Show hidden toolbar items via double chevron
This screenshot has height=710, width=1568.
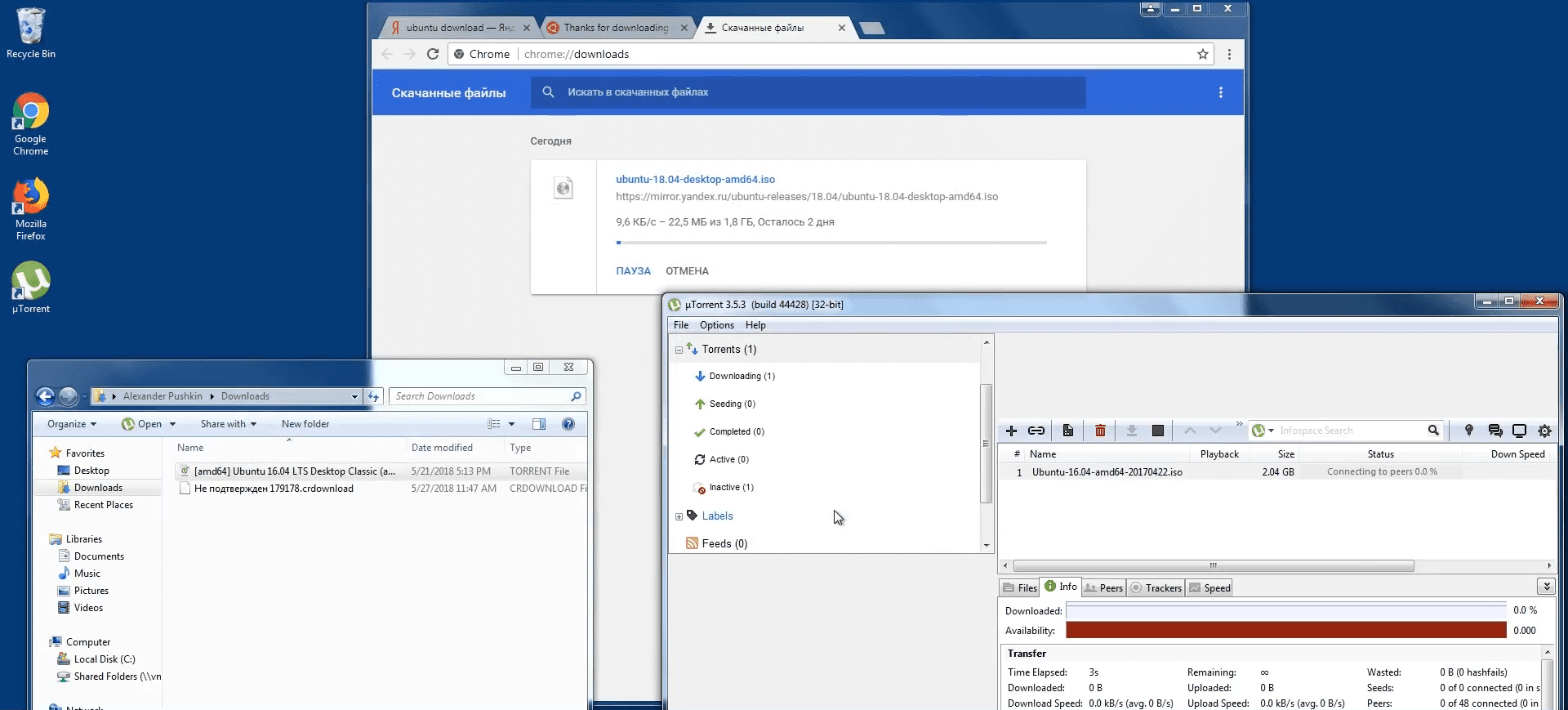1239,424
